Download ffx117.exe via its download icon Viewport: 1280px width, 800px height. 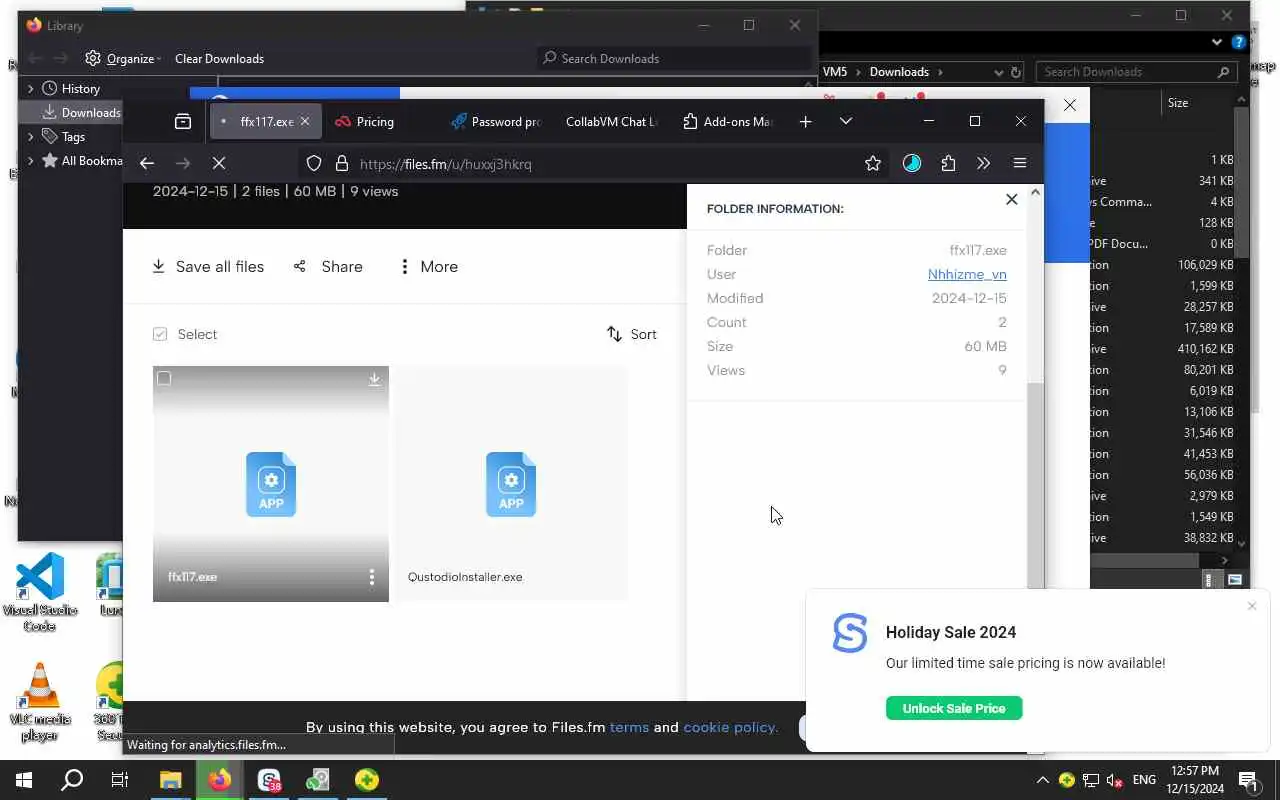pos(374,379)
